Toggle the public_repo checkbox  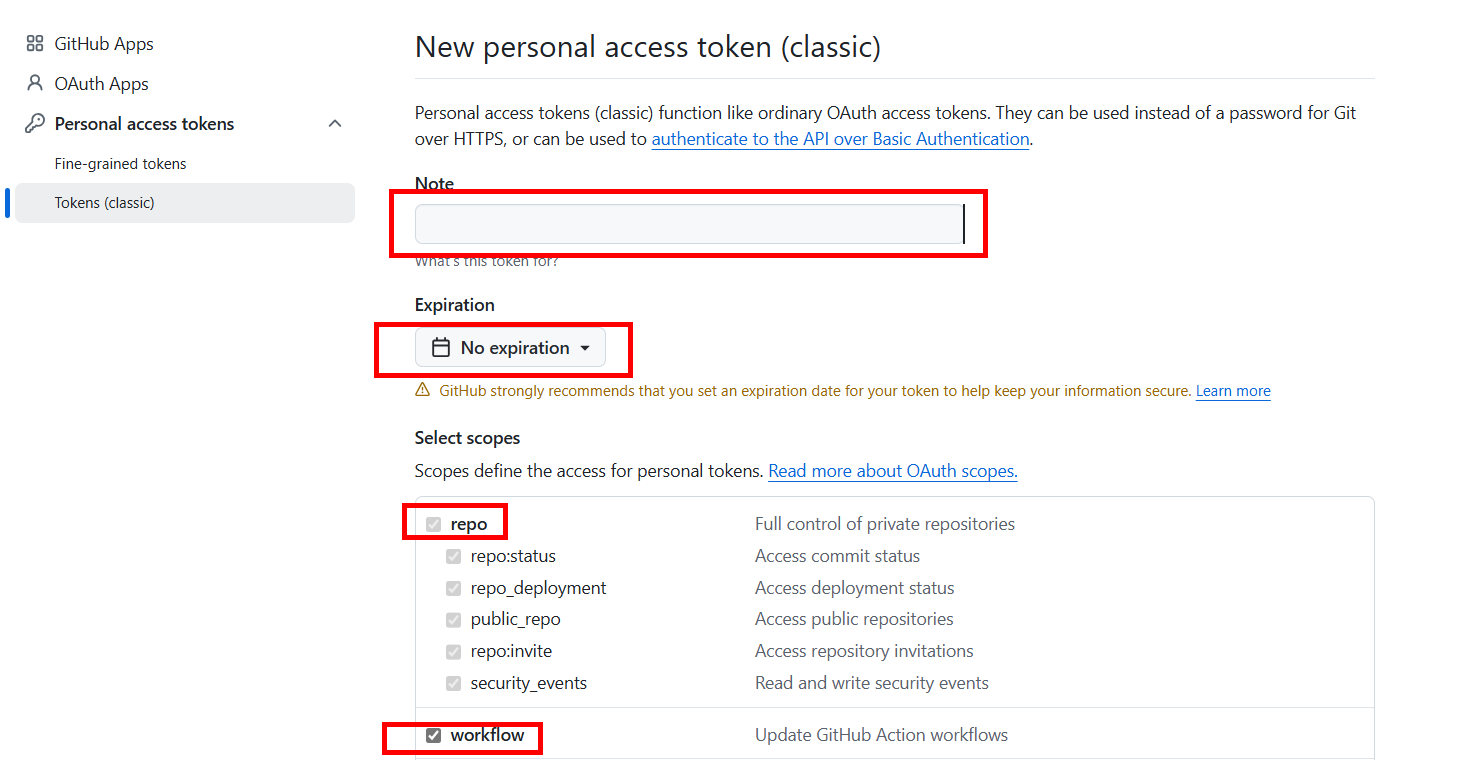(x=453, y=620)
